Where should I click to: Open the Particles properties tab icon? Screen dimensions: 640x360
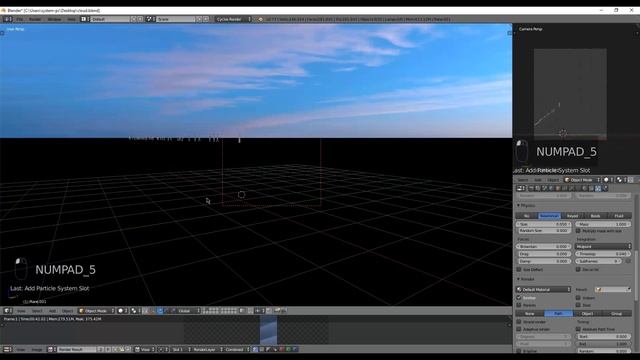coord(598,188)
